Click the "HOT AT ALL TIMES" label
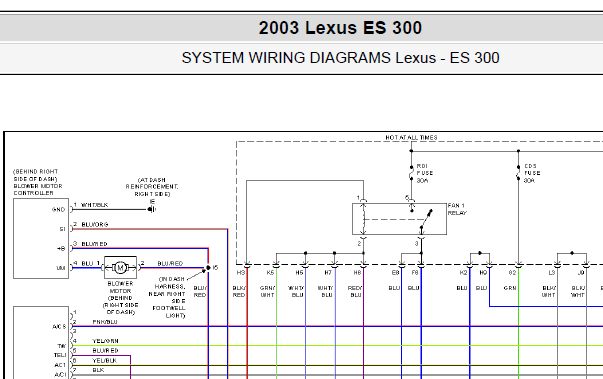Viewport: 603px width, 379px height. pyautogui.click(x=411, y=137)
